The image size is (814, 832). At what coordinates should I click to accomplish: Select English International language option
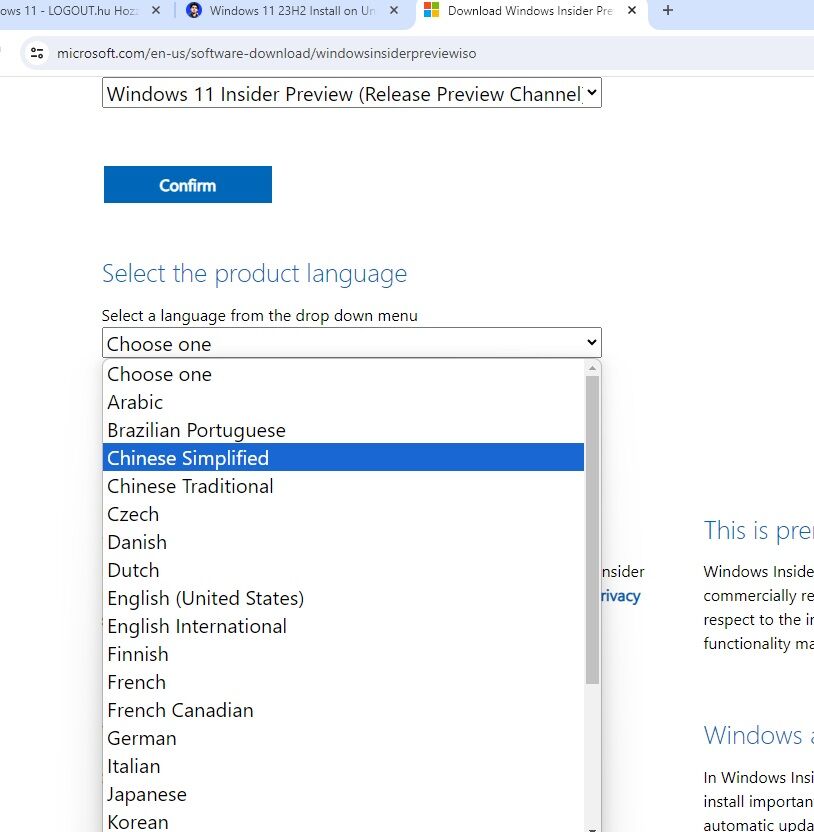click(197, 626)
